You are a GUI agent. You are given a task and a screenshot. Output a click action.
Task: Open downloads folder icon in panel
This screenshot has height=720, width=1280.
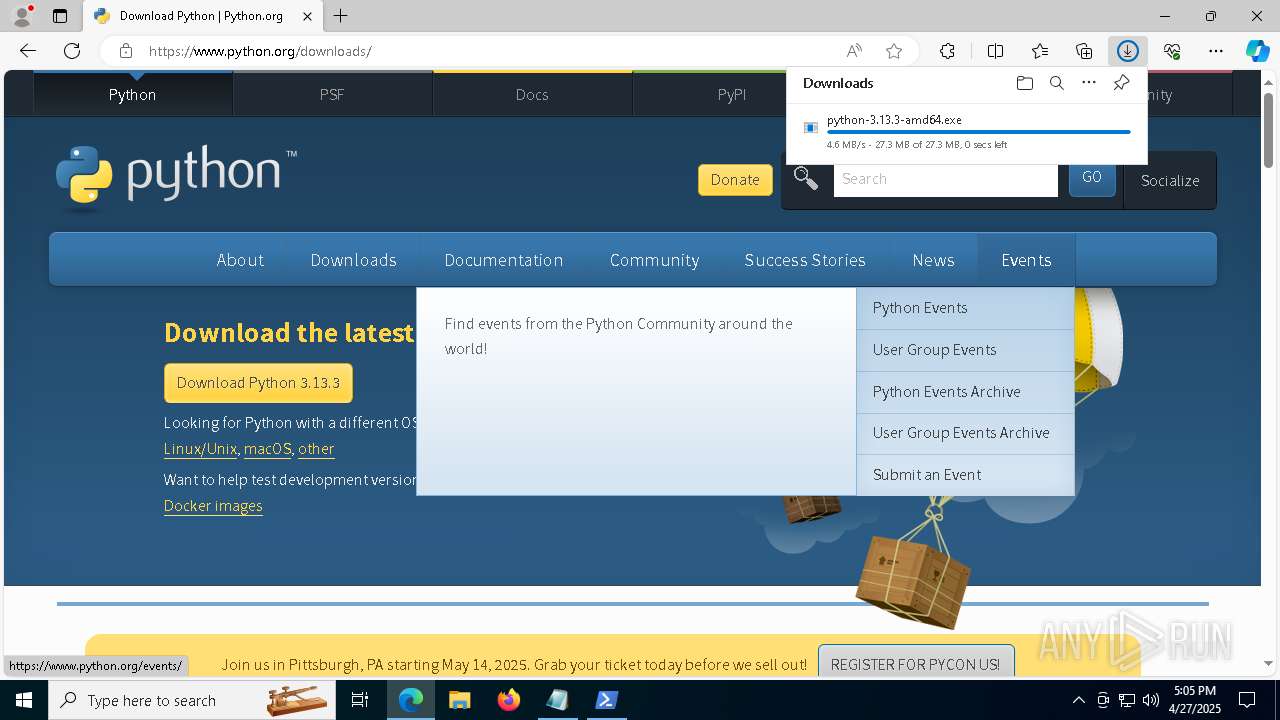(1024, 83)
